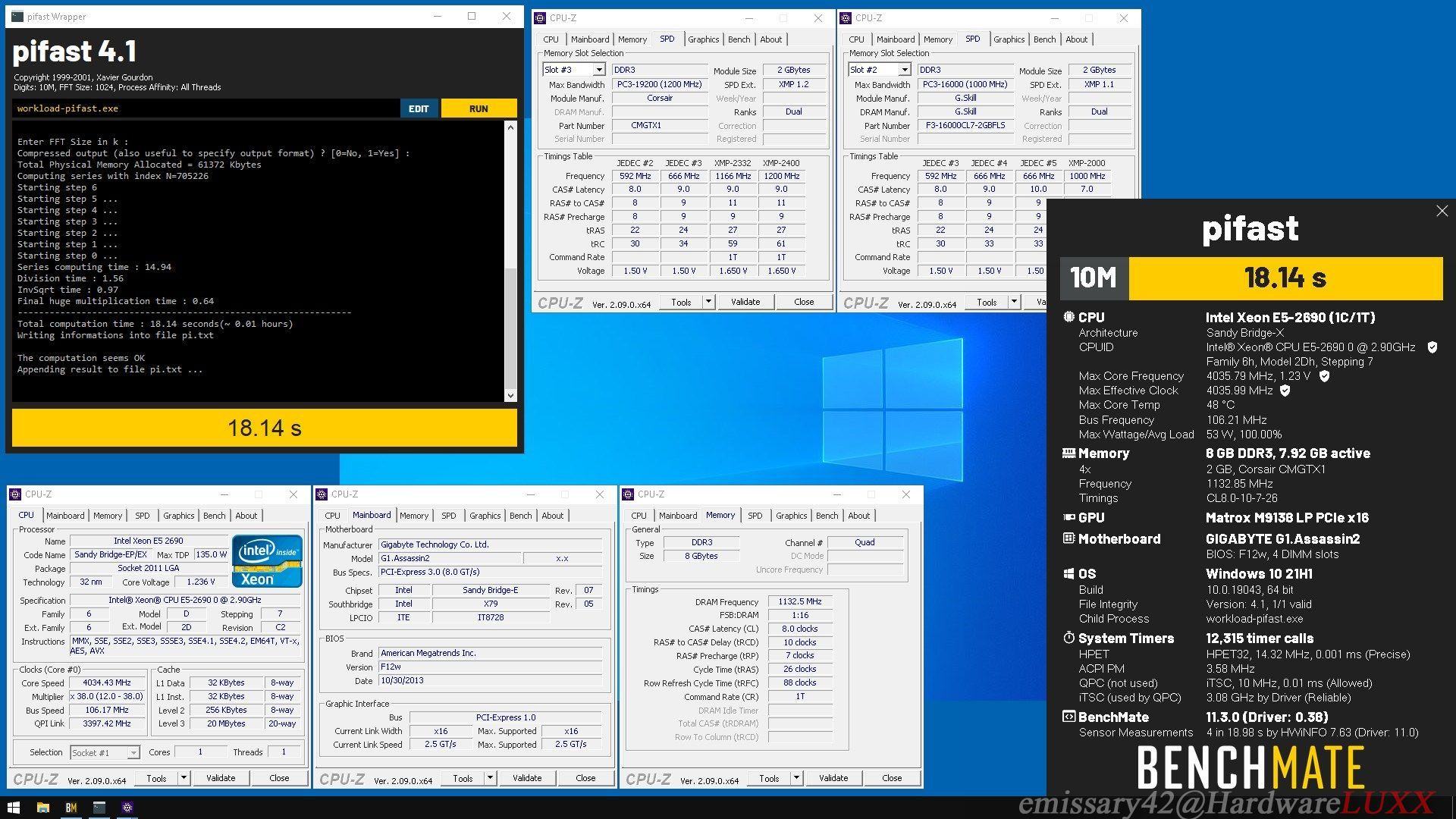Screen dimensions: 1456x819
Task: Expand Tools arrow in Mainboard window
Action: click(x=490, y=778)
